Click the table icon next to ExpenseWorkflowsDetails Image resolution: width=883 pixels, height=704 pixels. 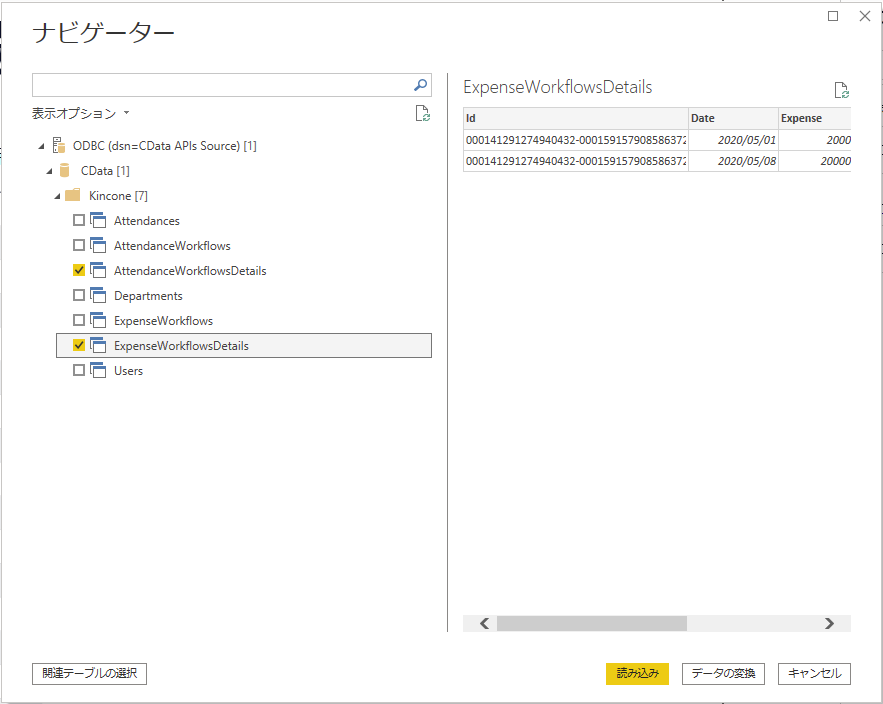(x=98, y=345)
